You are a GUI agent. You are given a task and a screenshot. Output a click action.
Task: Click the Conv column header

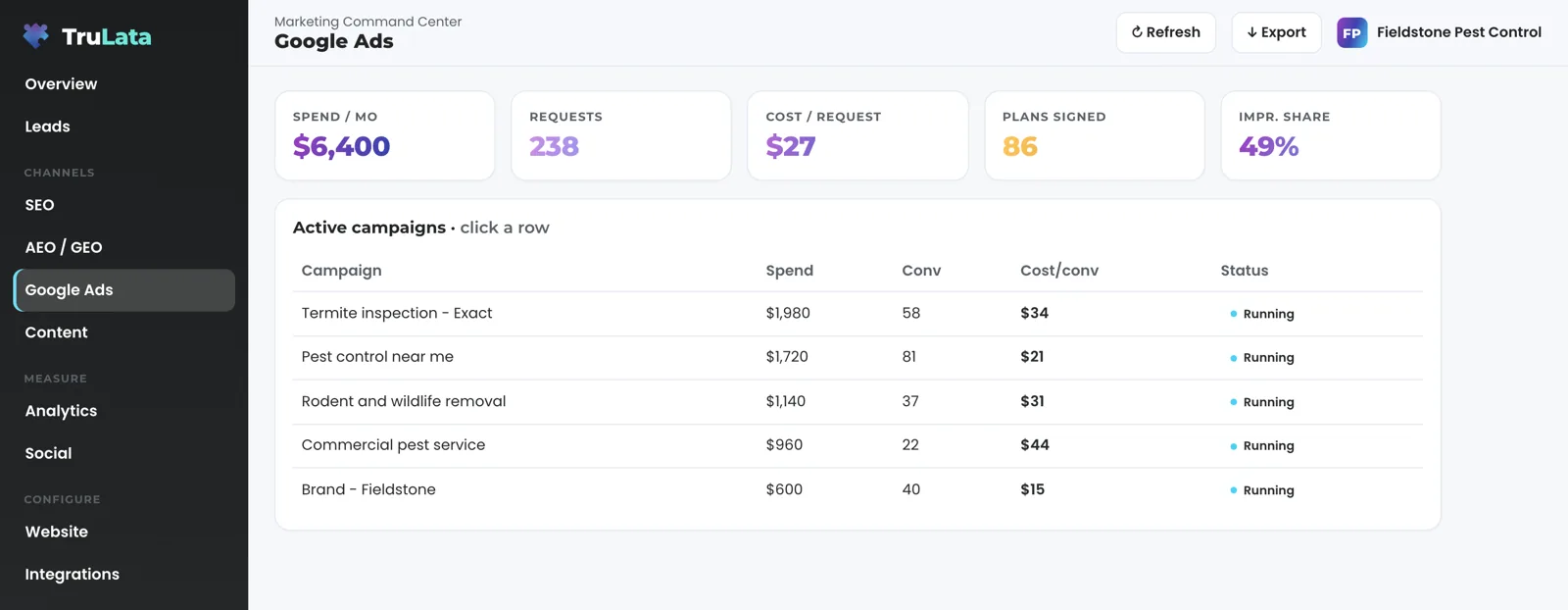click(921, 271)
